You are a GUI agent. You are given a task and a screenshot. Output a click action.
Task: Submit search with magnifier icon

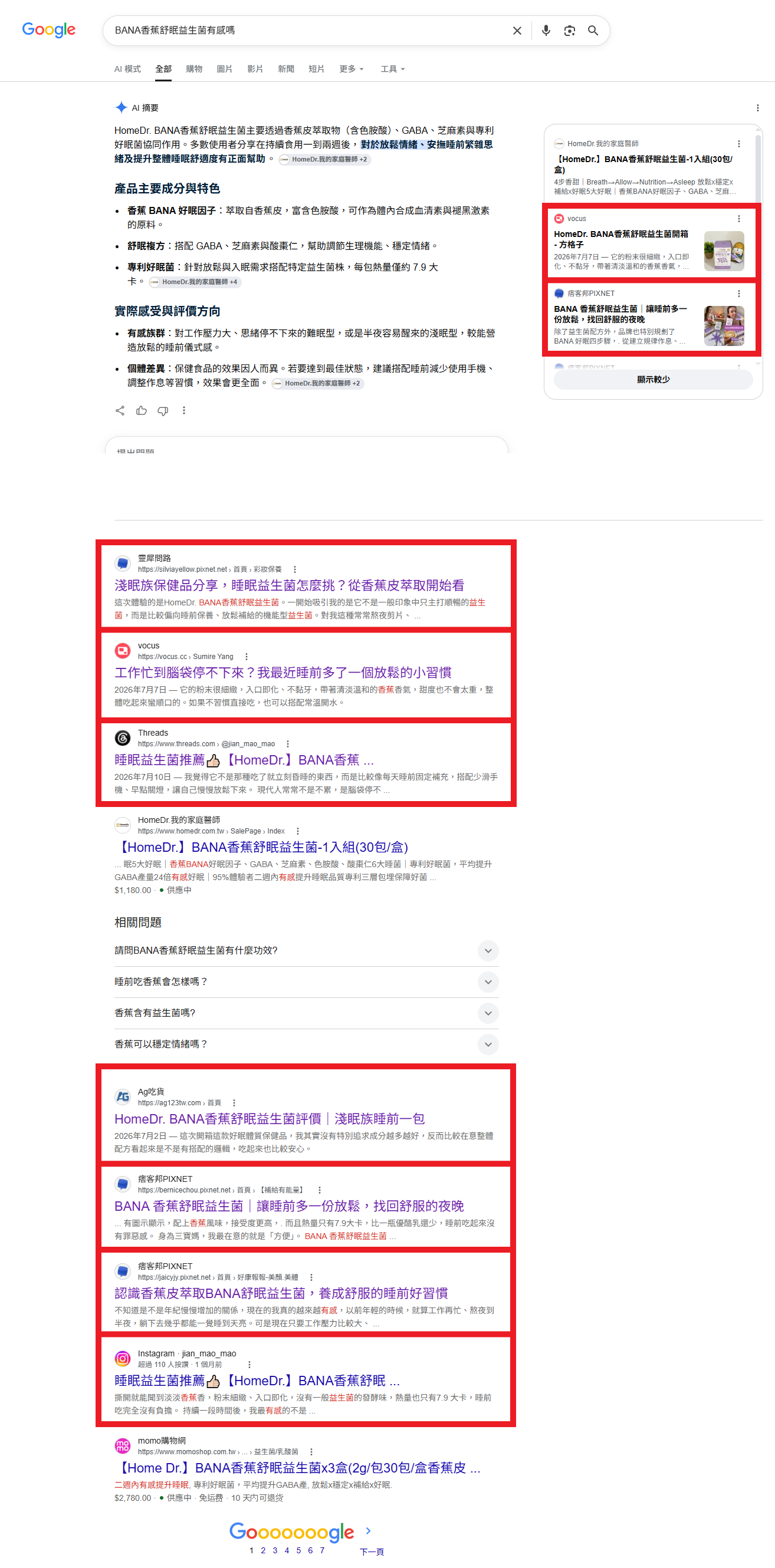(x=592, y=31)
